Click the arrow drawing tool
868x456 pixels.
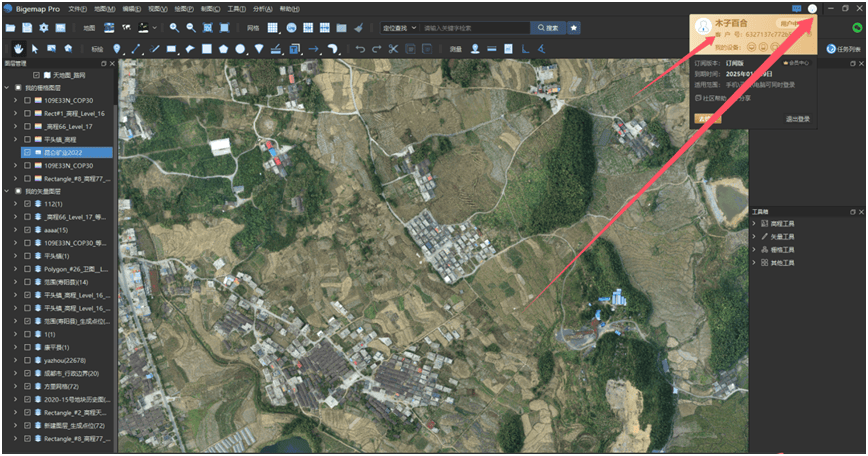pos(313,49)
